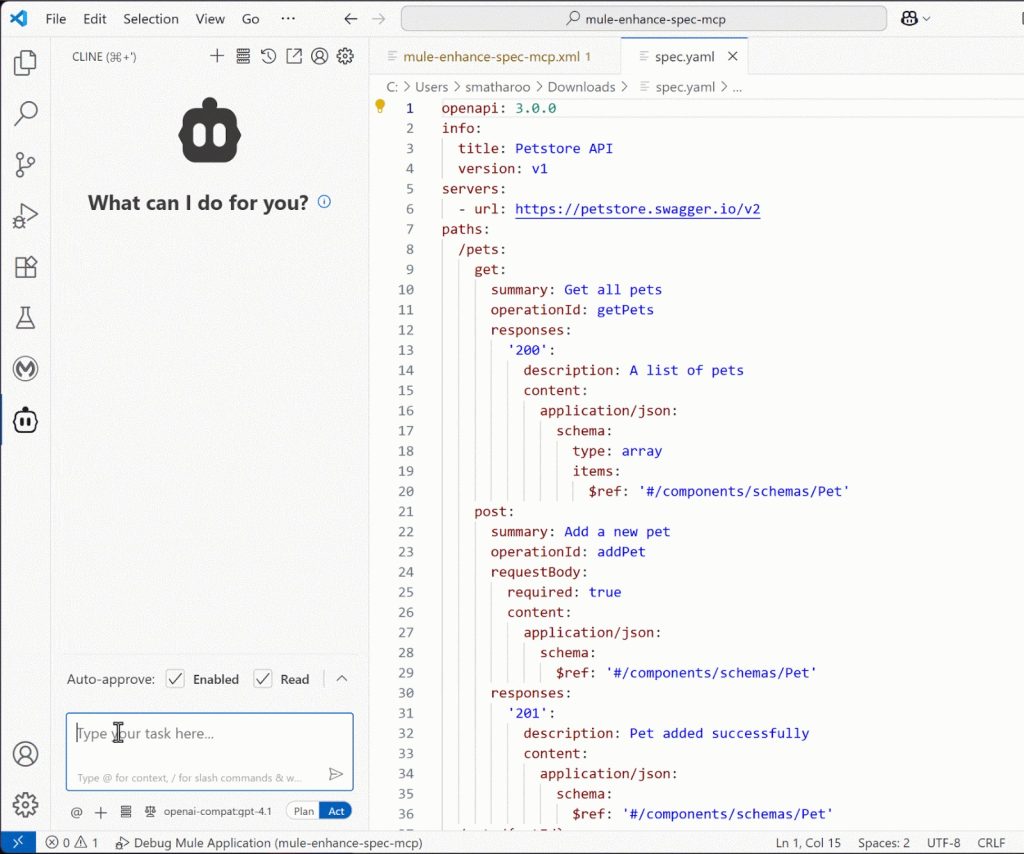The height and width of the screenshot is (854, 1024).
Task: Open the Cline robot icon in activity bar
Action: point(25,422)
